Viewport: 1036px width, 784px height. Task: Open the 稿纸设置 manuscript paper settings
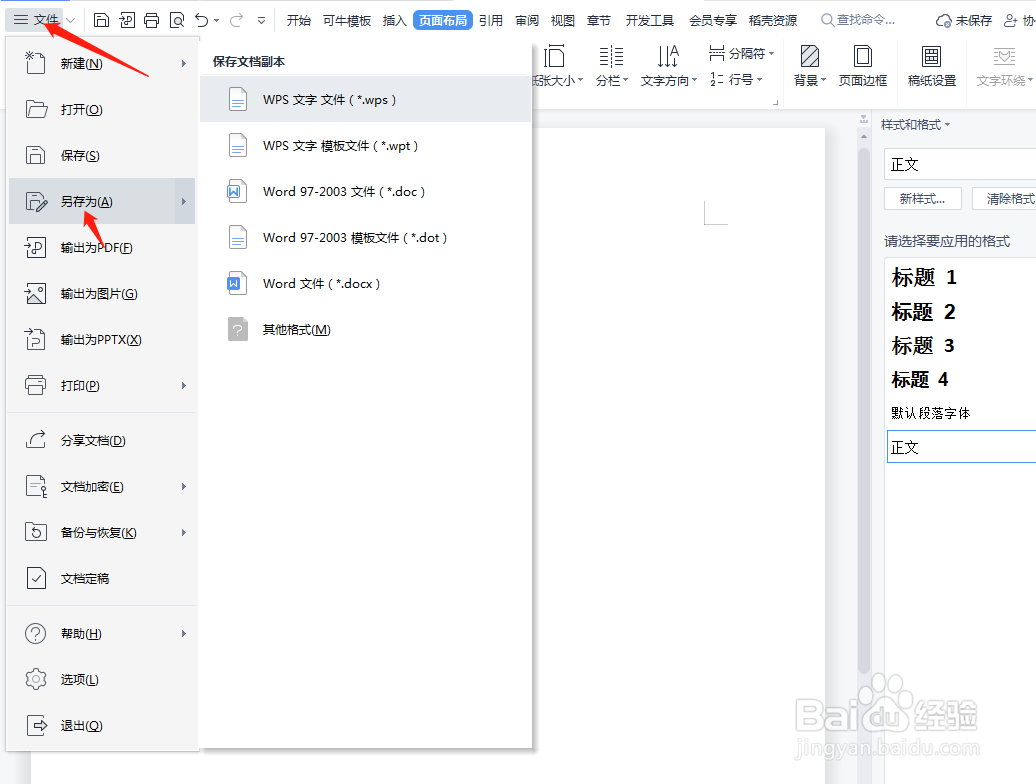(932, 65)
